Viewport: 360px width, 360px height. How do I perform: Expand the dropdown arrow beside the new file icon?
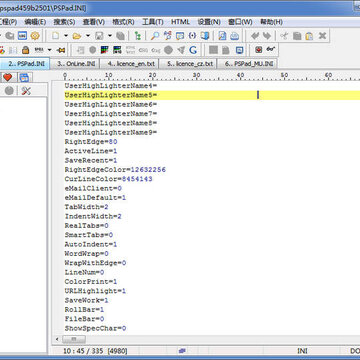pos(66,36)
